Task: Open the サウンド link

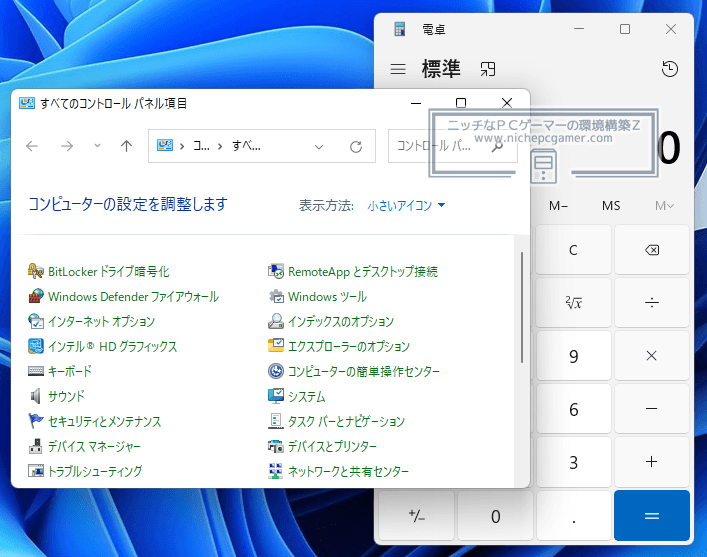Action: coord(66,396)
